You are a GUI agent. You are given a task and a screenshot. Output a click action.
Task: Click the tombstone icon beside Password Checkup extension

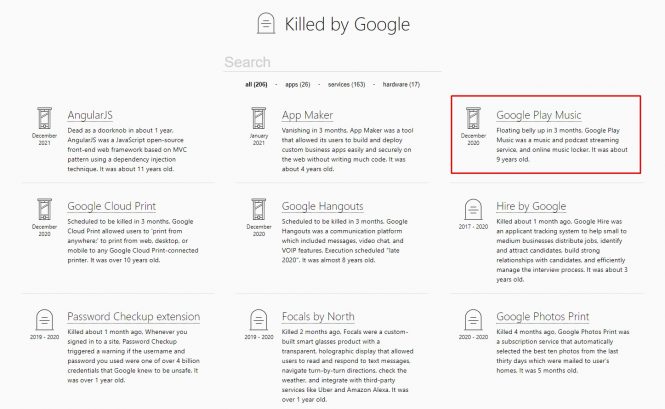click(44, 319)
